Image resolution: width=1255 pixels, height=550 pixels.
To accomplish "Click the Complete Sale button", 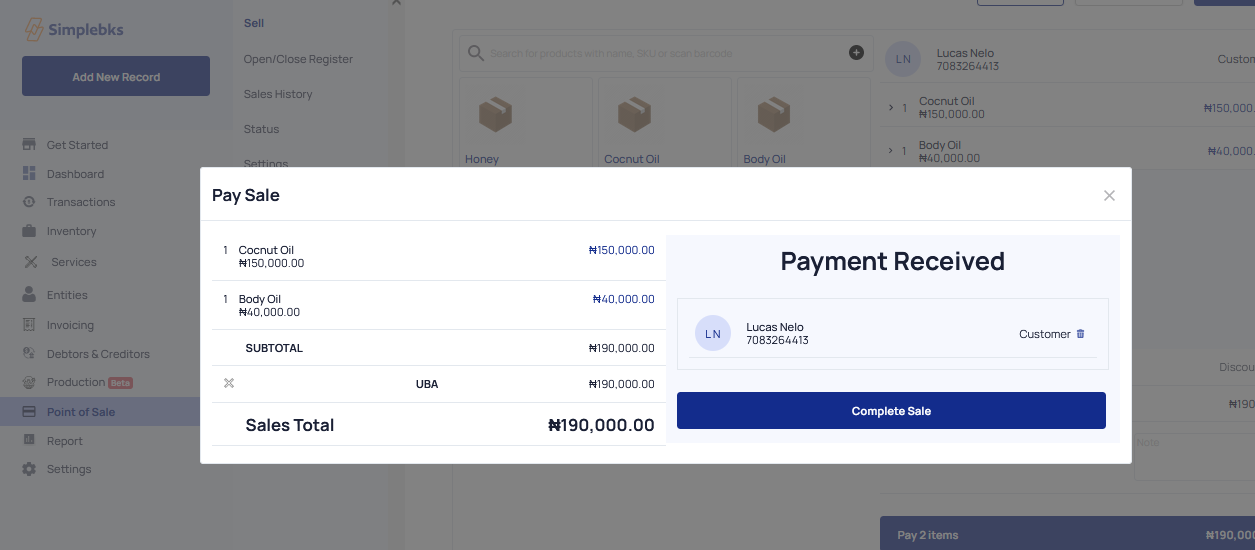I will pos(891,411).
